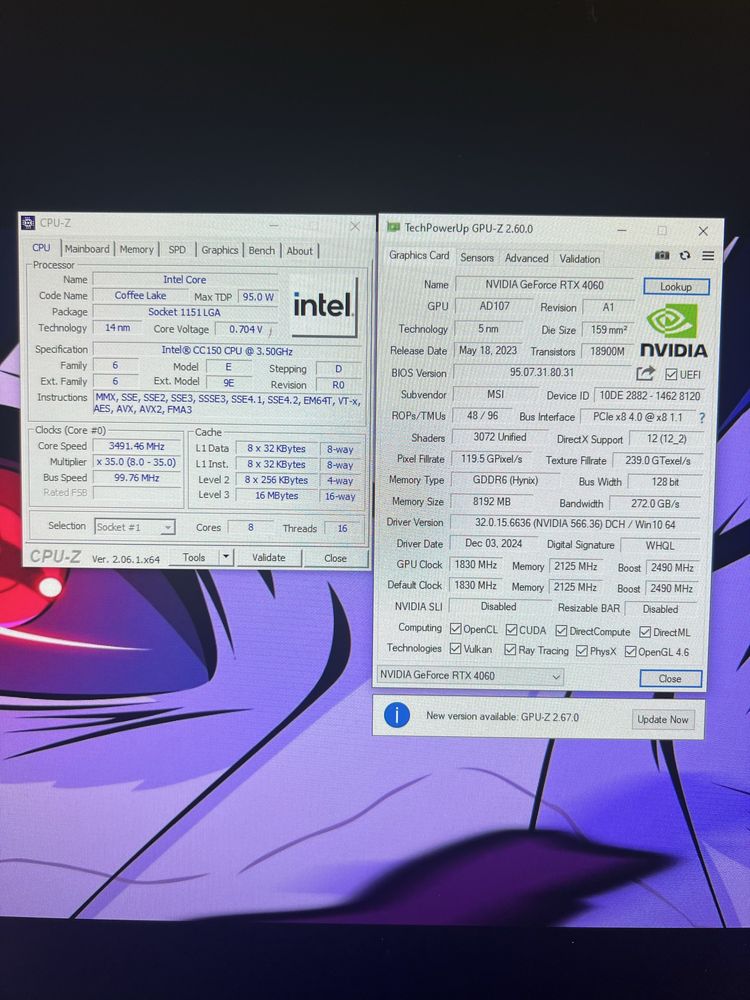Click the Multiplier value x 35.0
Image resolution: width=750 pixels, height=1000 pixels.
point(136,462)
